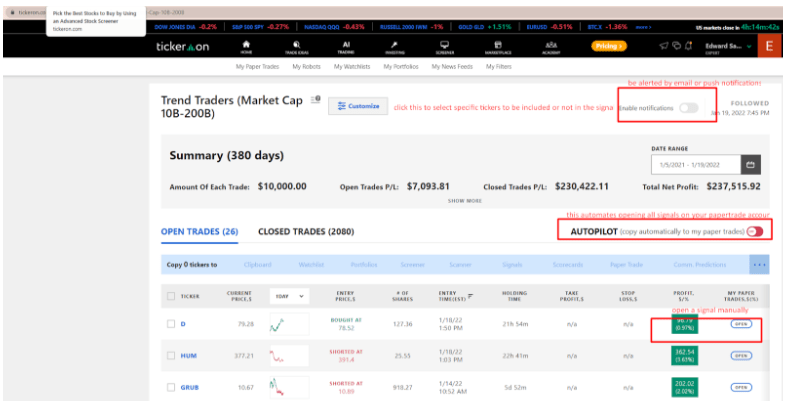Open the HUM ticker mini chart

289,356
